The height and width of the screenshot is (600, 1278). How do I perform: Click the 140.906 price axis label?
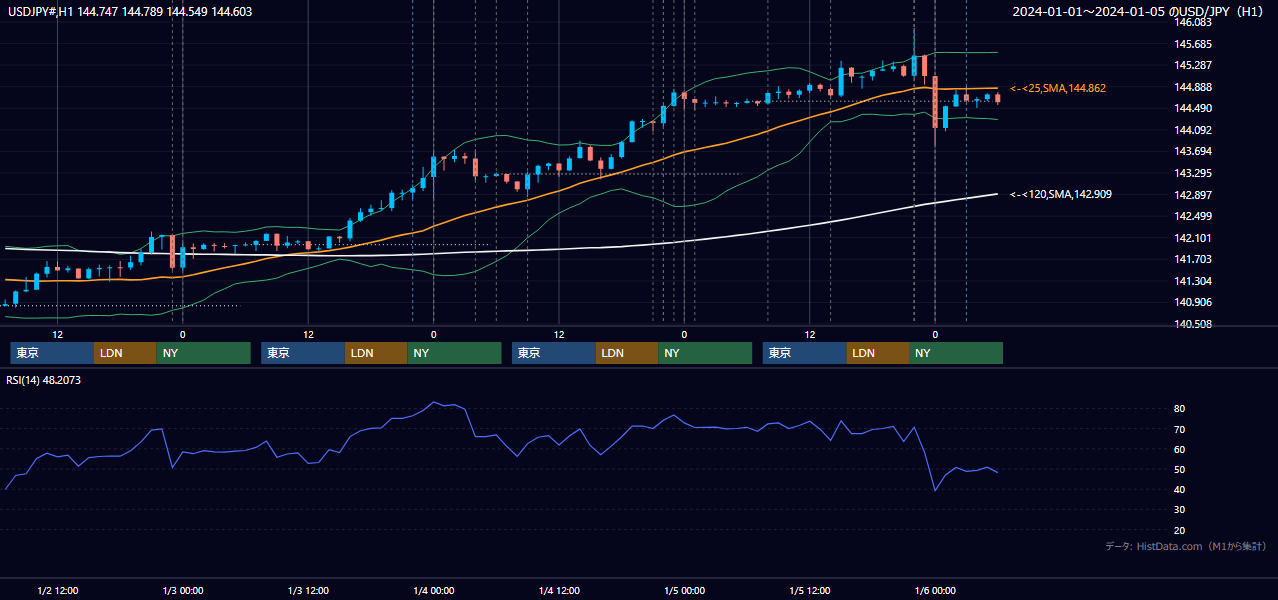[x=1194, y=302]
